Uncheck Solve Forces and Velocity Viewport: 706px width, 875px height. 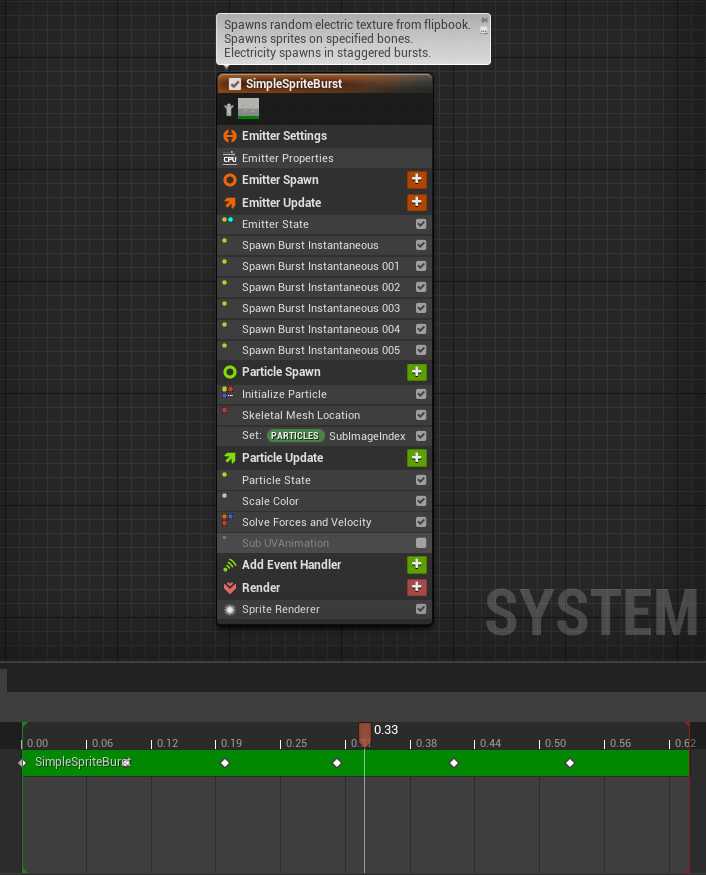click(x=421, y=522)
